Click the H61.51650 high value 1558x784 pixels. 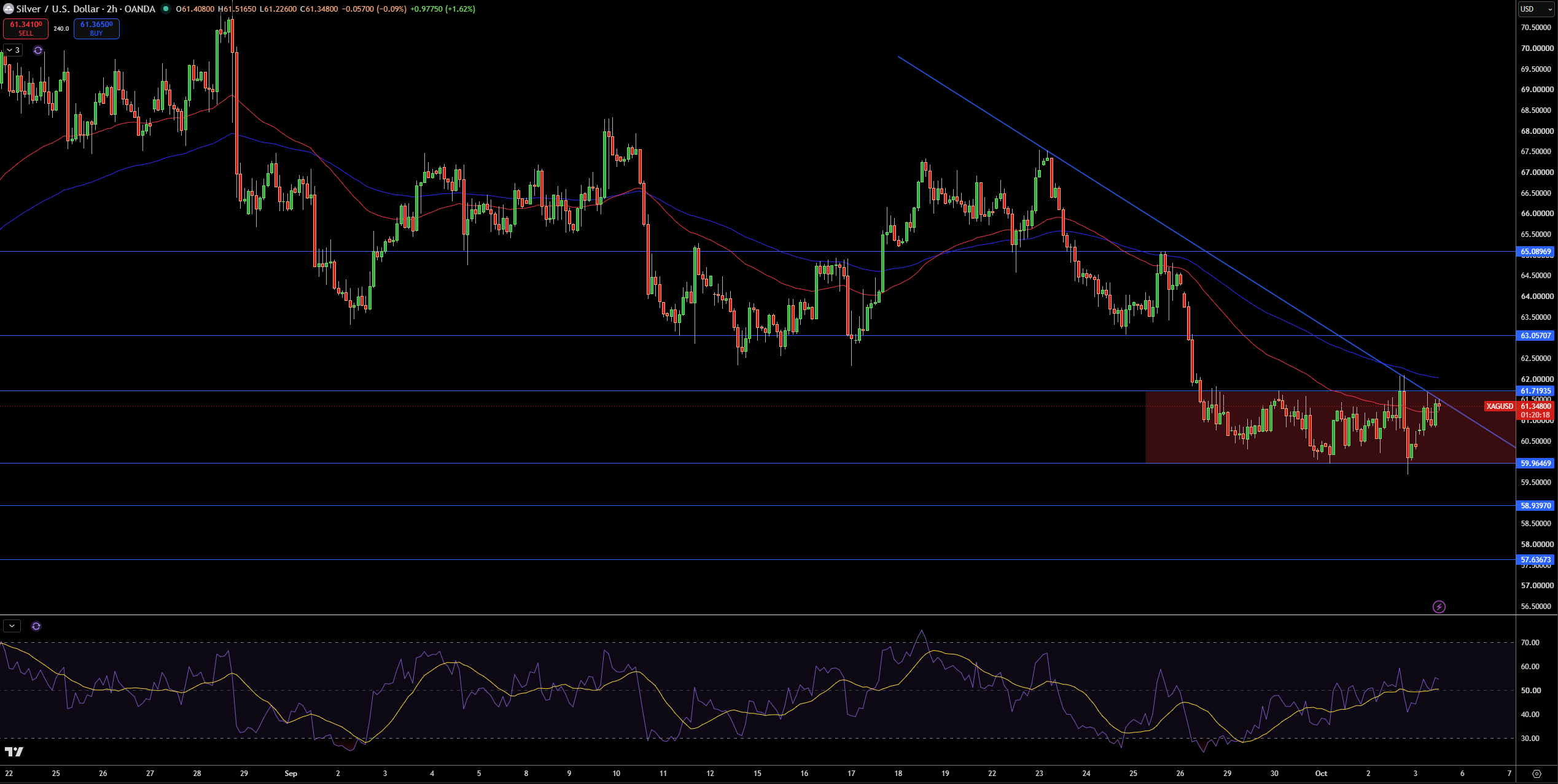pos(237,9)
